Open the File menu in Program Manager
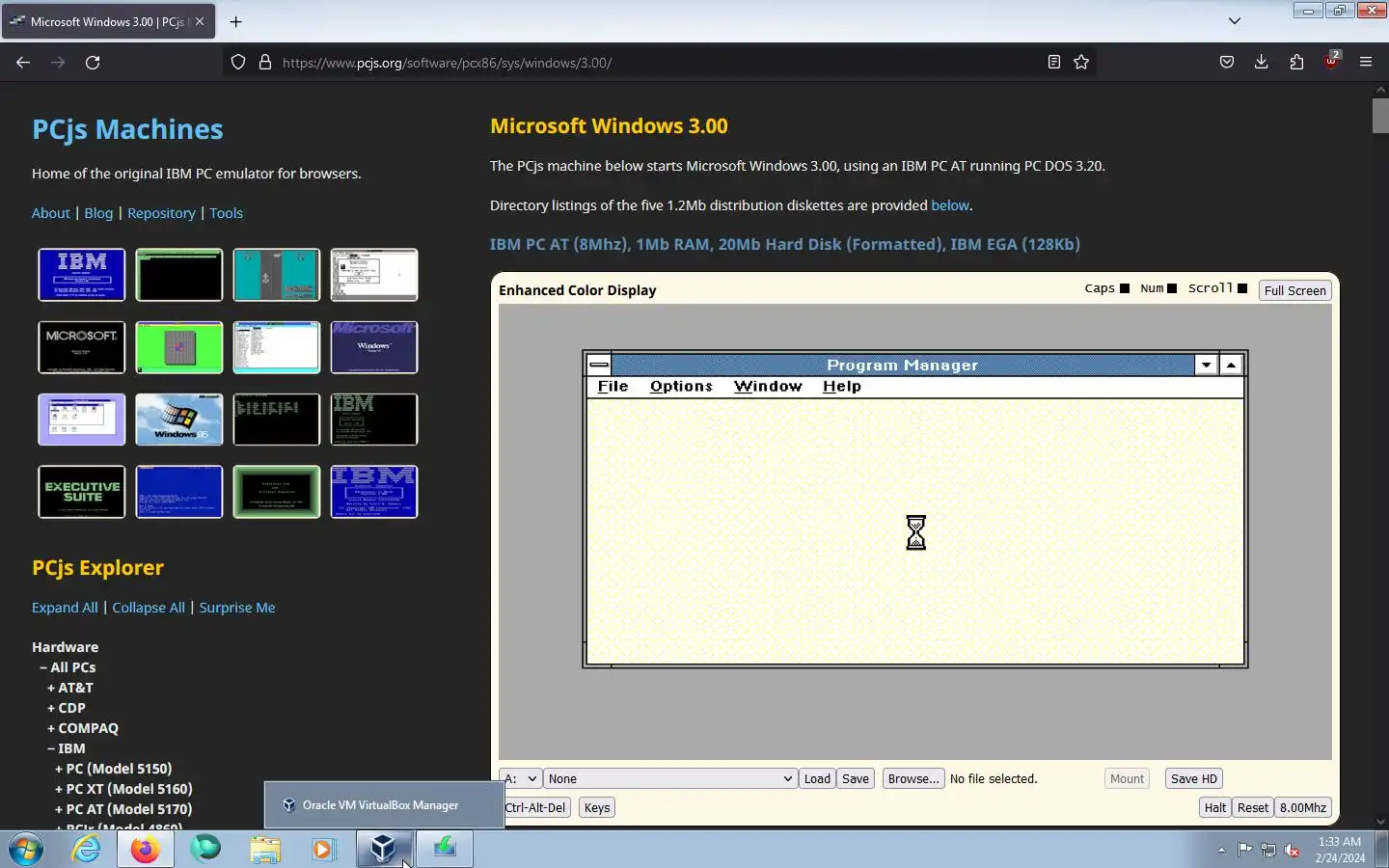The image size is (1389, 868). pyautogui.click(x=613, y=386)
